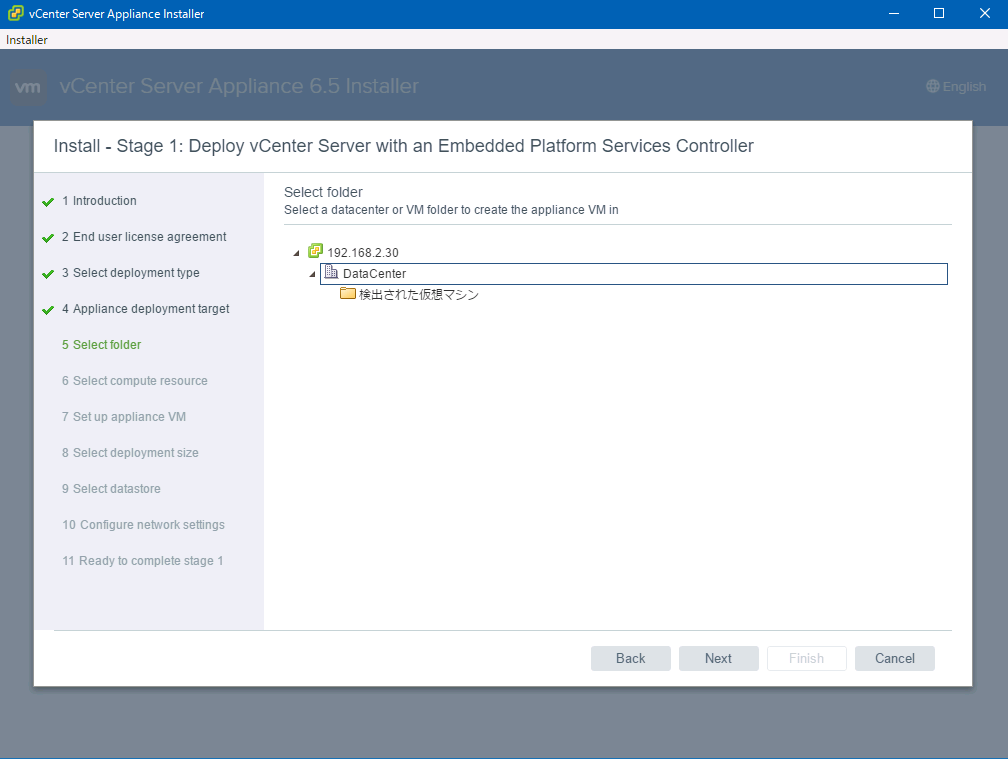Click the green checkmark beside Introduction
Screen dimensions: 1008x759
pyautogui.click(x=48, y=202)
